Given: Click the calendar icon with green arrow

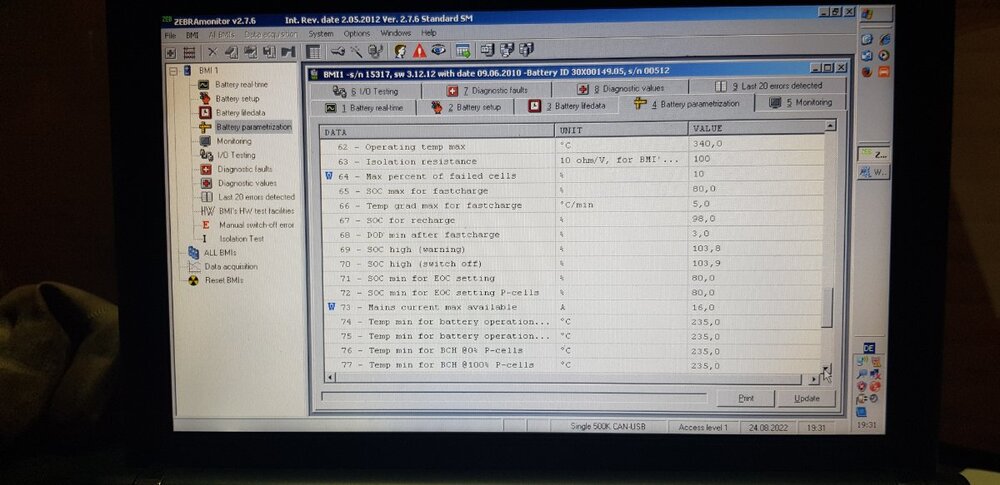Looking at the screenshot, I should pyautogui.click(x=463, y=50).
